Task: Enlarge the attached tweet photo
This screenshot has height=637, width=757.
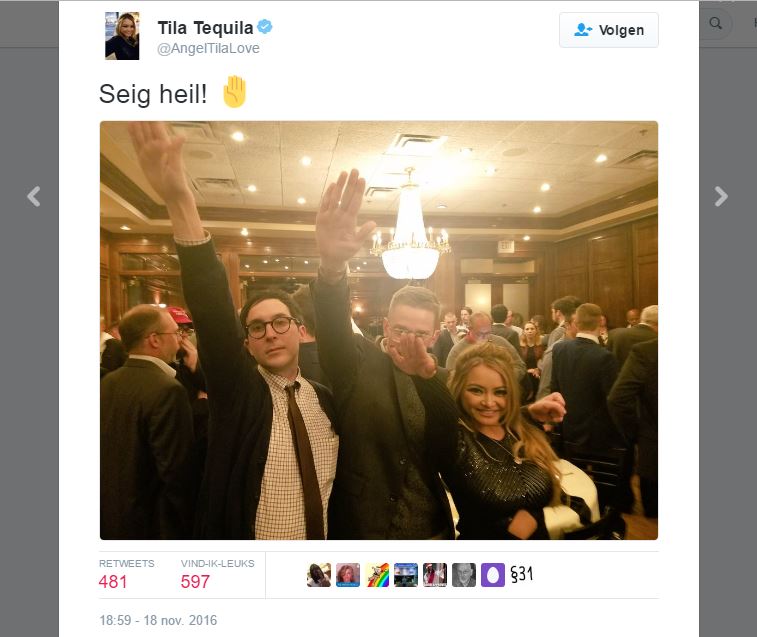Action: pos(379,330)
